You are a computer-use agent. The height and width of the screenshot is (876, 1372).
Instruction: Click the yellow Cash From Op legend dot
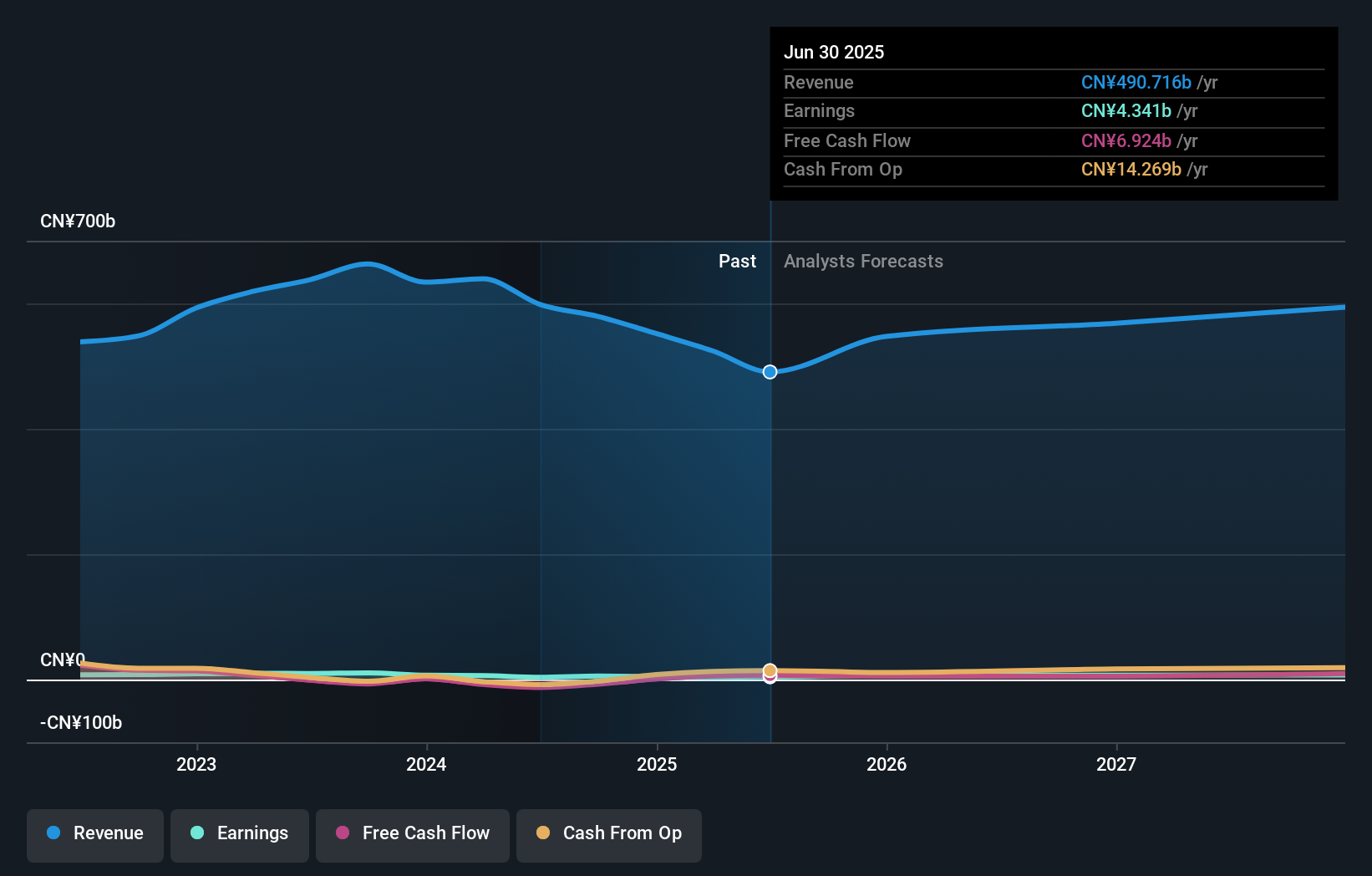[x=543, y=833]
